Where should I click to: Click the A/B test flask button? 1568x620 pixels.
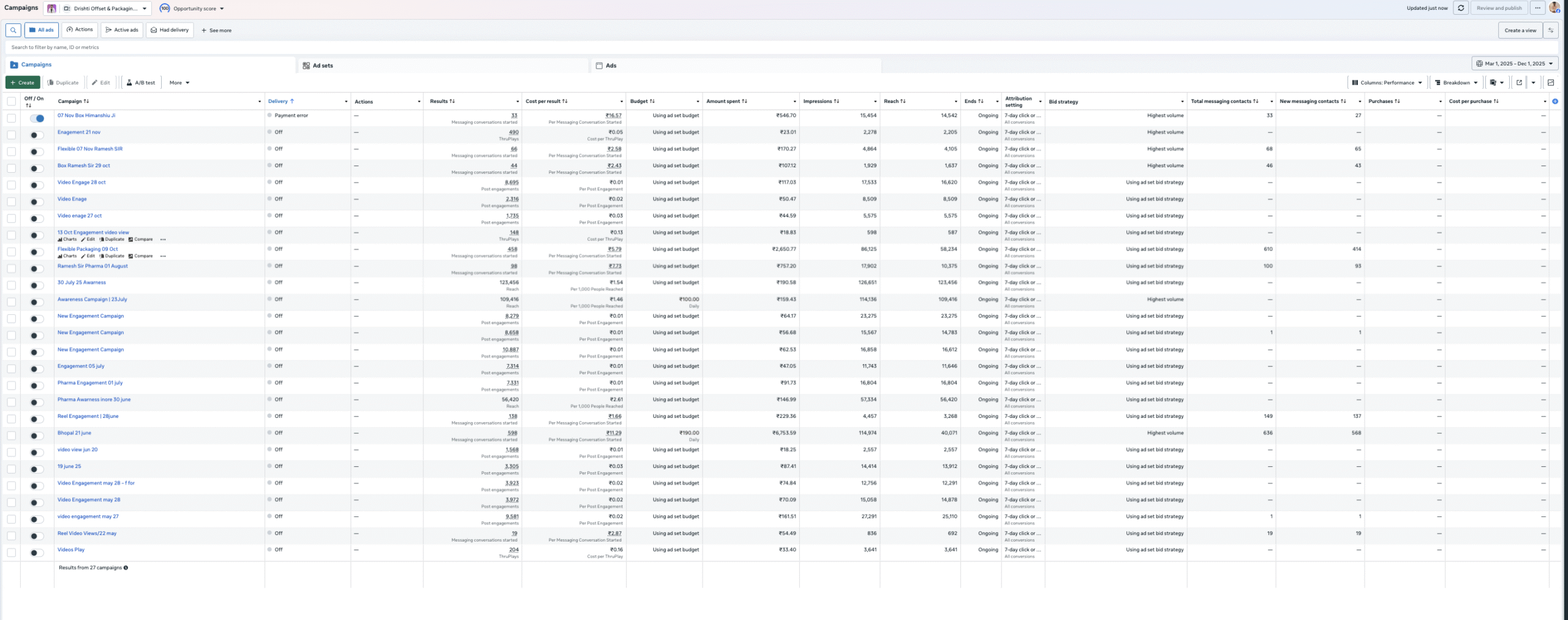pyautogui.click(x=141, y=83)
